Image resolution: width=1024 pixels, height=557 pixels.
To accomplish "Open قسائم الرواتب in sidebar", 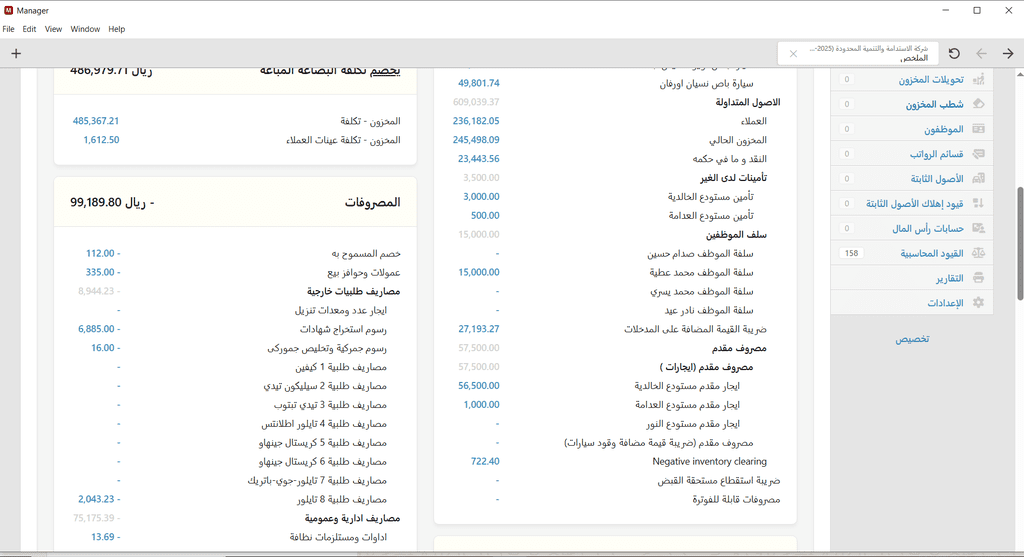I will point(936,154).
